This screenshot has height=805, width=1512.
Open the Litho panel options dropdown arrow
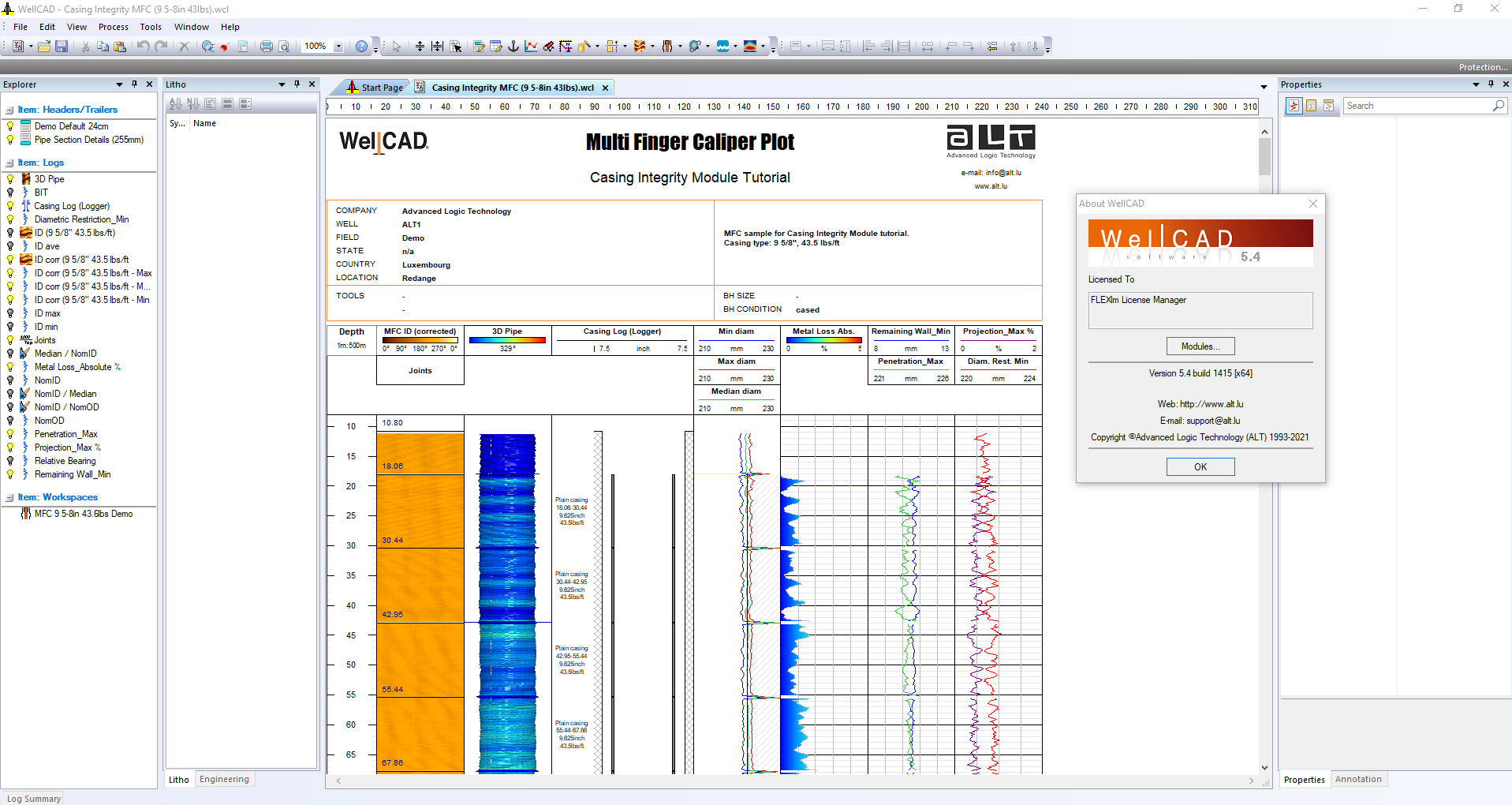click(282, 84)
